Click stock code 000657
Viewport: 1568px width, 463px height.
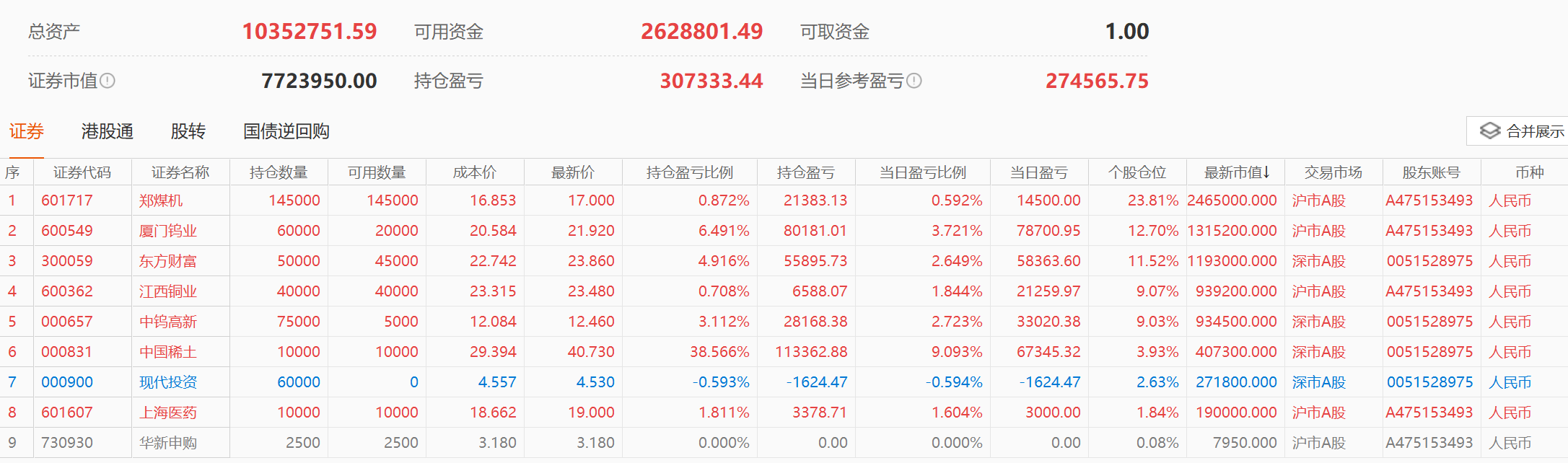coord(67,322)
